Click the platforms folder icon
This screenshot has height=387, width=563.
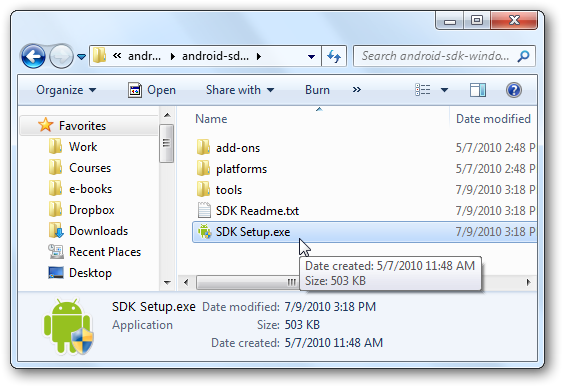pyautogui.click(x=204, y=168)
